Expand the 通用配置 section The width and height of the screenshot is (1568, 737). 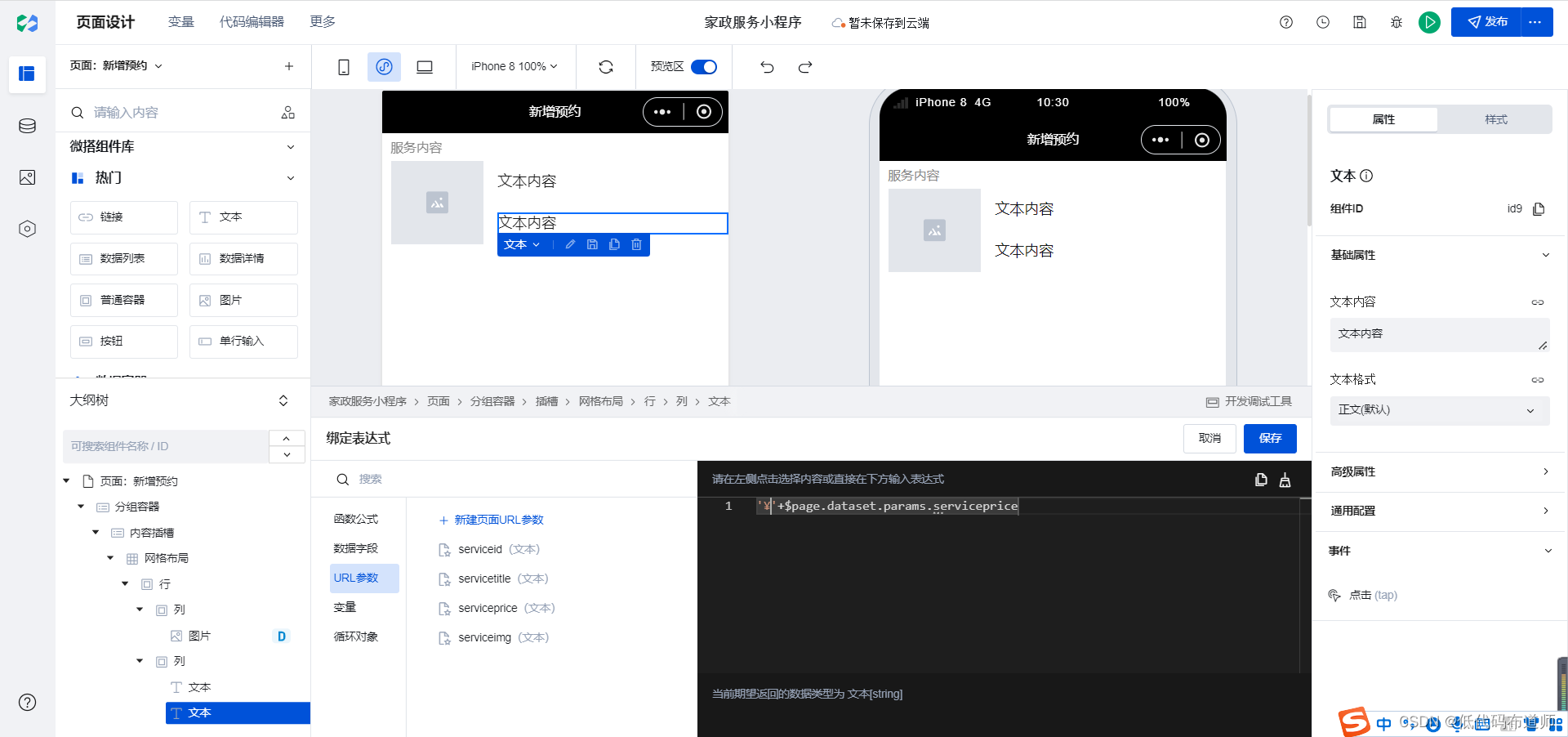pos(1545,511)
